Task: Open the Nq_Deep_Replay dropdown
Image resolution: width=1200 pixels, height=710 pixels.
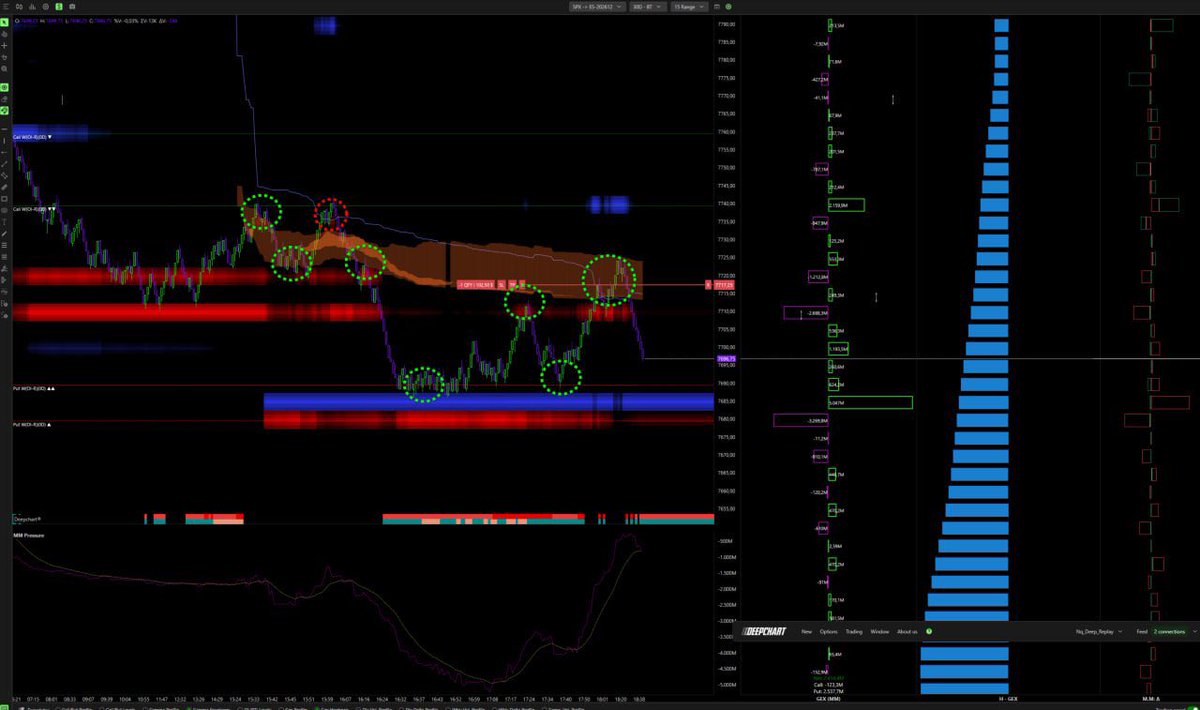Action: [1098, 632]
